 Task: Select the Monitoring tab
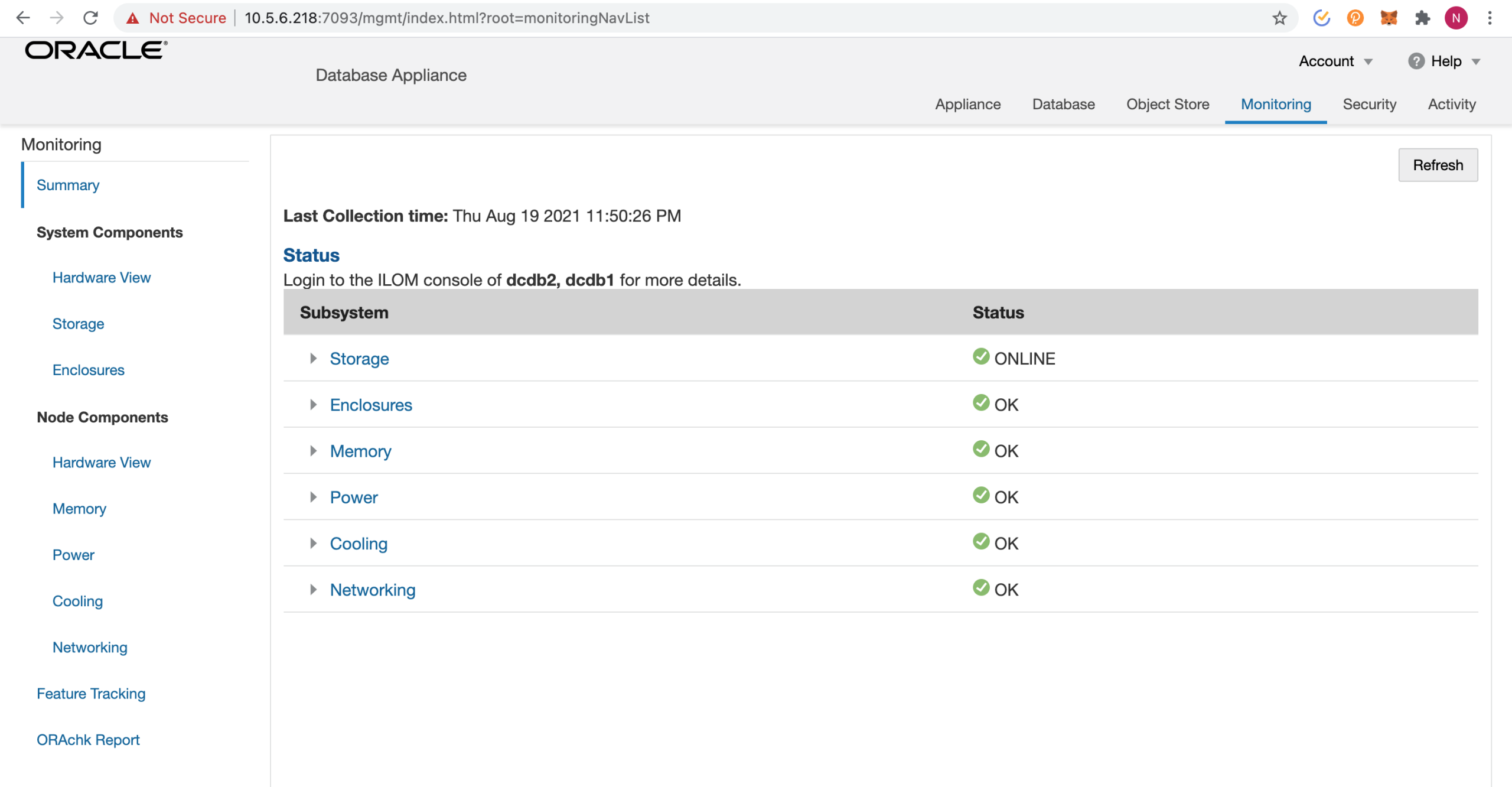[x=1276, y=104]
